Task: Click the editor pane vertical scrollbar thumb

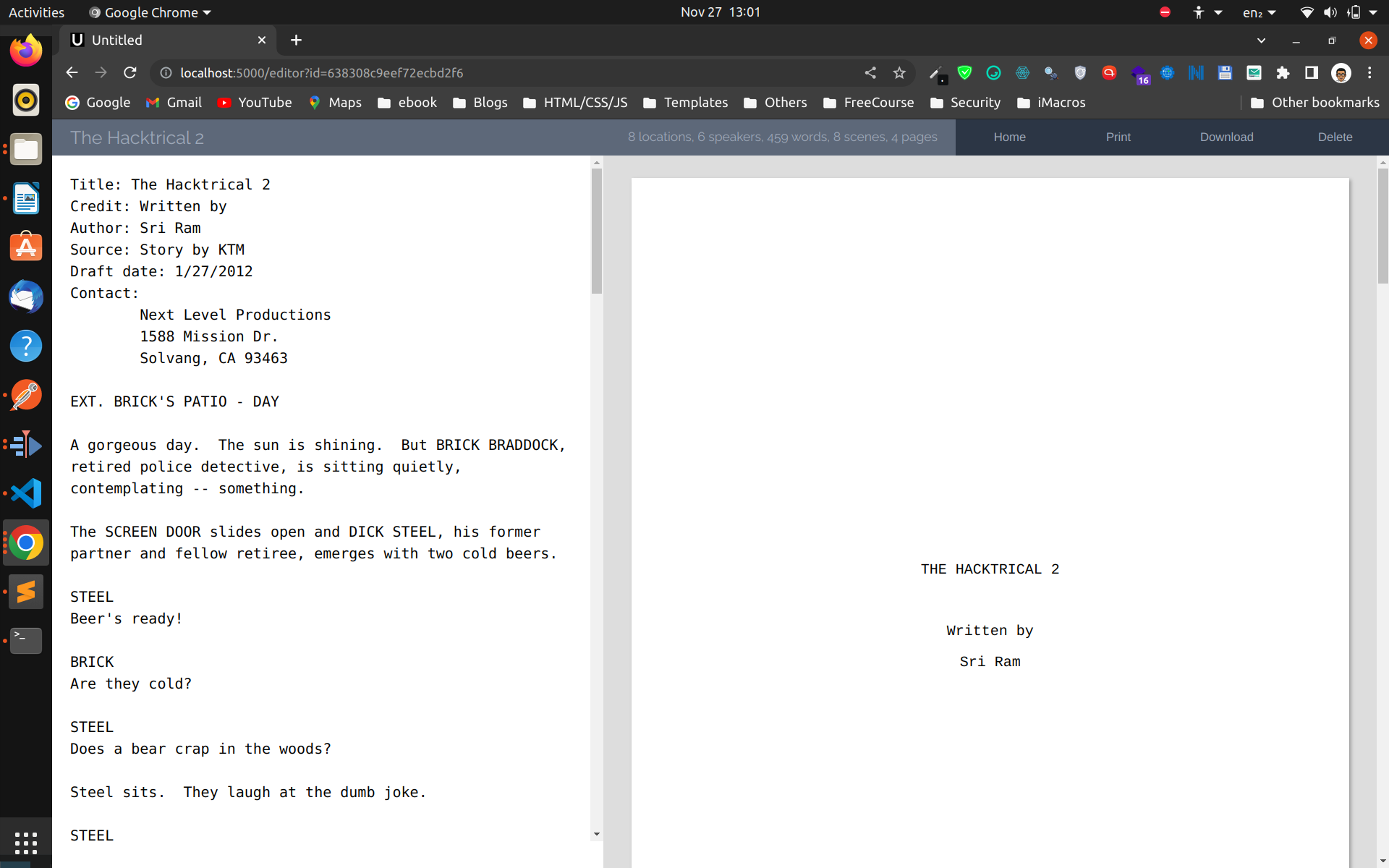Action: [x=597, y=231]
